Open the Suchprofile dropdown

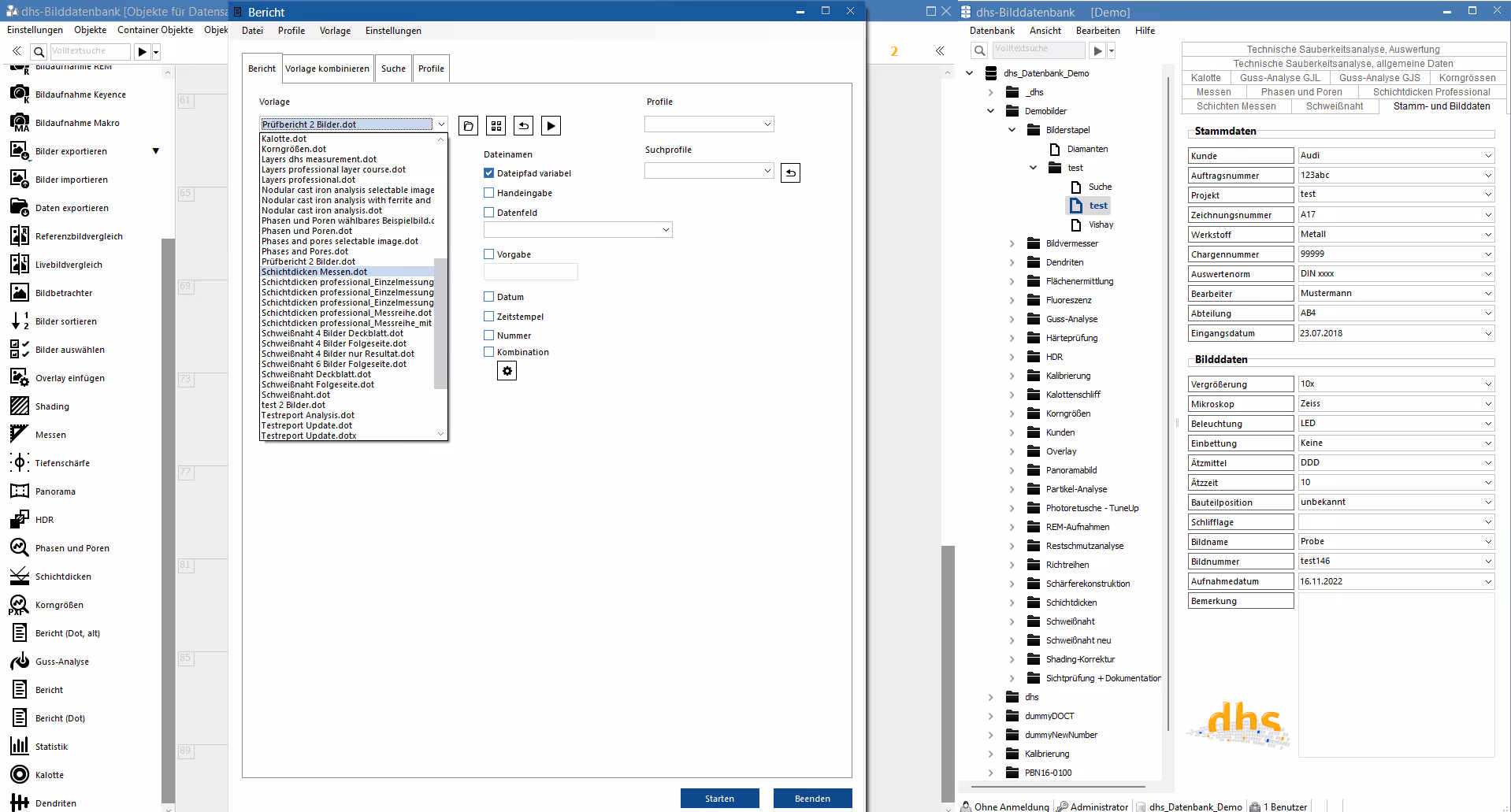[x=709, y=171]
